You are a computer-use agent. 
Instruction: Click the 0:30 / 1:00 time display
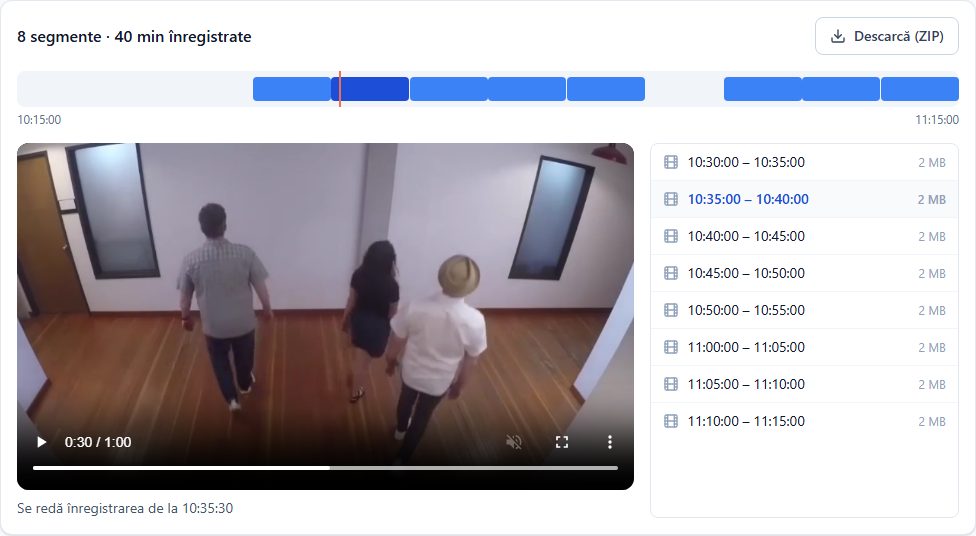(x=98, y=442)
